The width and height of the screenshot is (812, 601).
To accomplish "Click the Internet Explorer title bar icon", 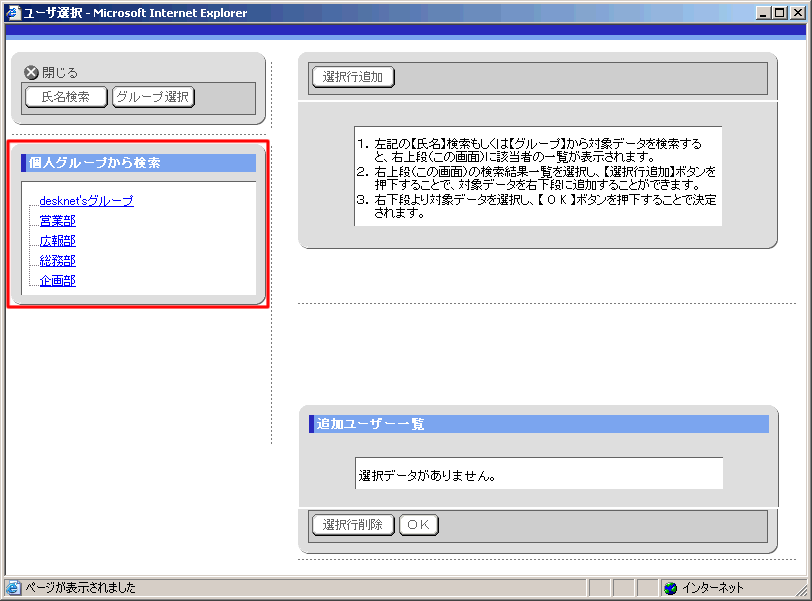I will click(13, 12).
